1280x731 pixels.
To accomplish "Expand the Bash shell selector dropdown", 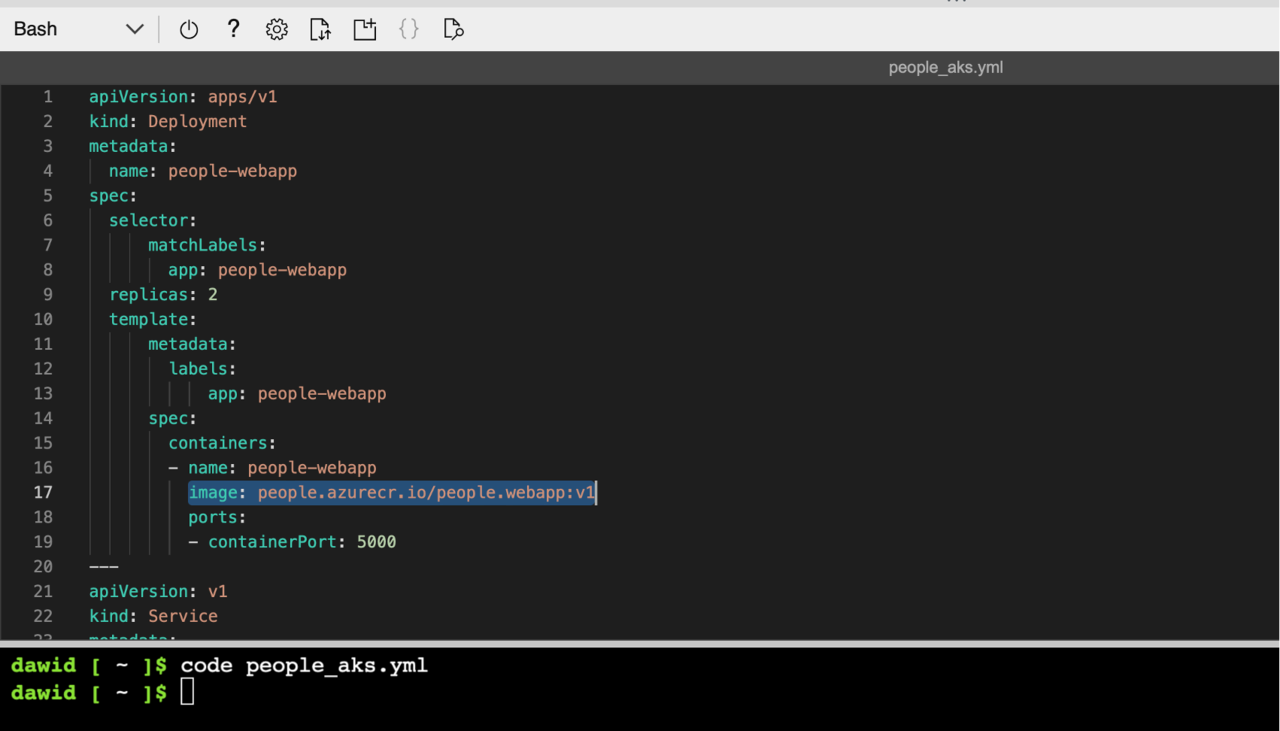I will pos(133,29).
